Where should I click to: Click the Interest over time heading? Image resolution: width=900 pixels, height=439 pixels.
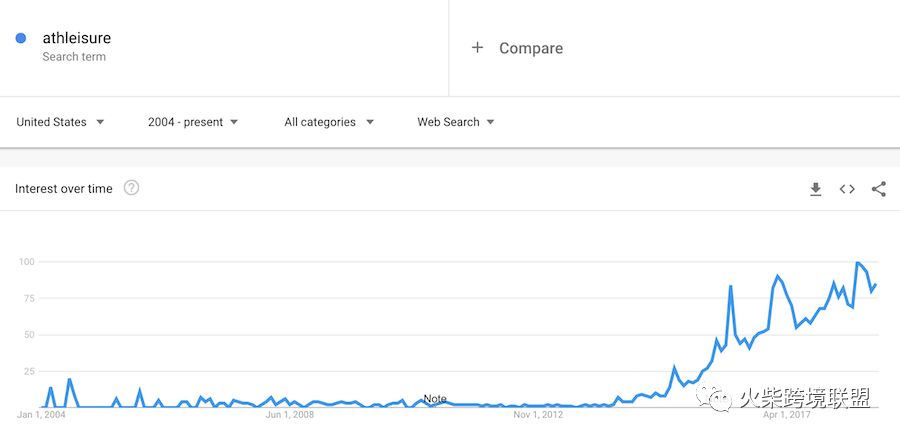pos(64,189)
